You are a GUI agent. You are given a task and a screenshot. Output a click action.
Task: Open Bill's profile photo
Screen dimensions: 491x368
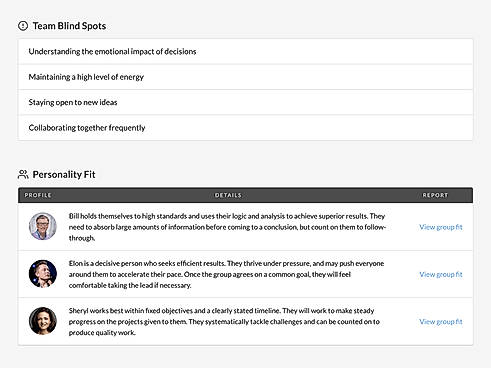(x=43, y=226)
